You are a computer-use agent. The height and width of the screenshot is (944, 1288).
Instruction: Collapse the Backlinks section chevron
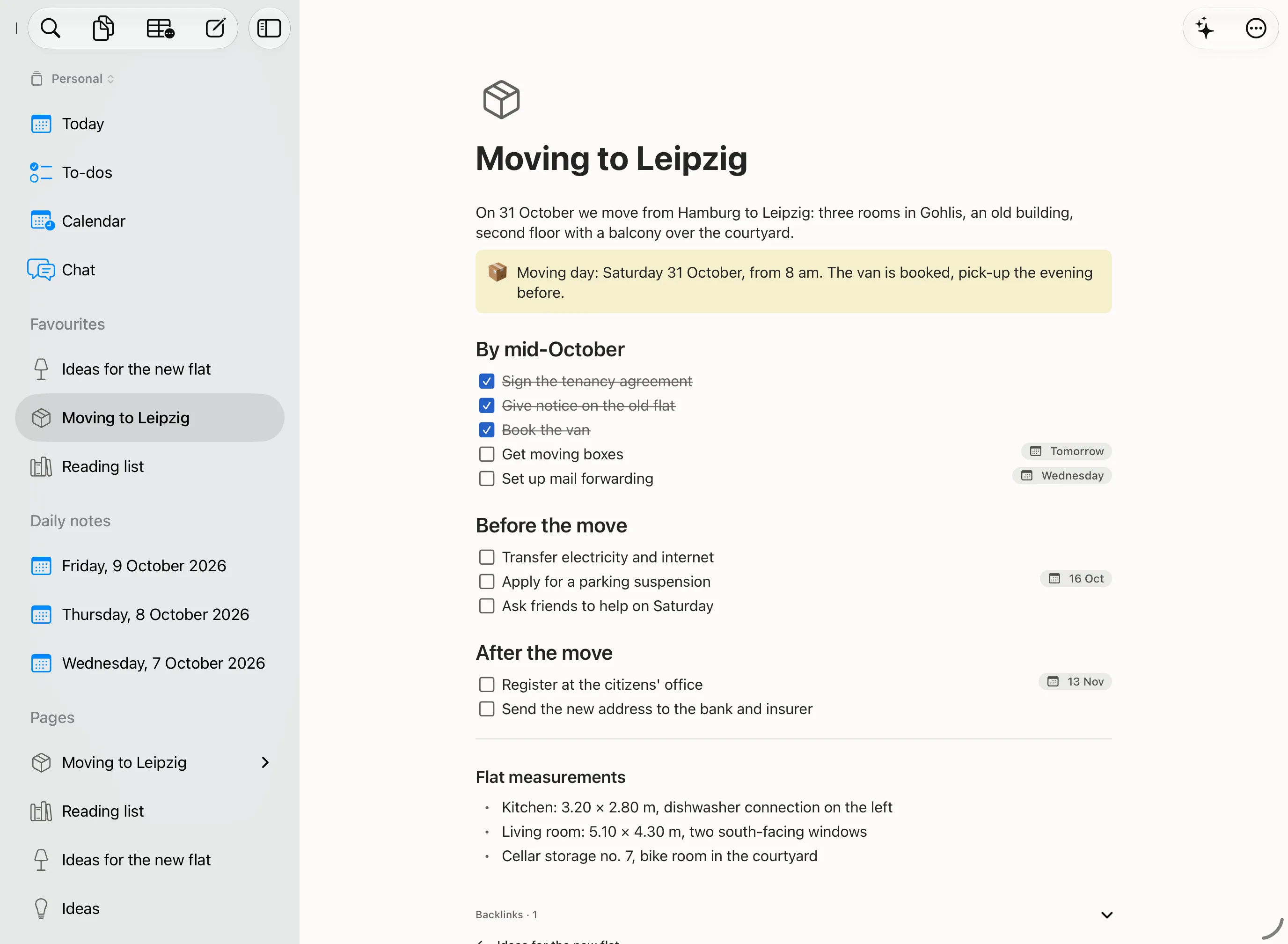1106,915
